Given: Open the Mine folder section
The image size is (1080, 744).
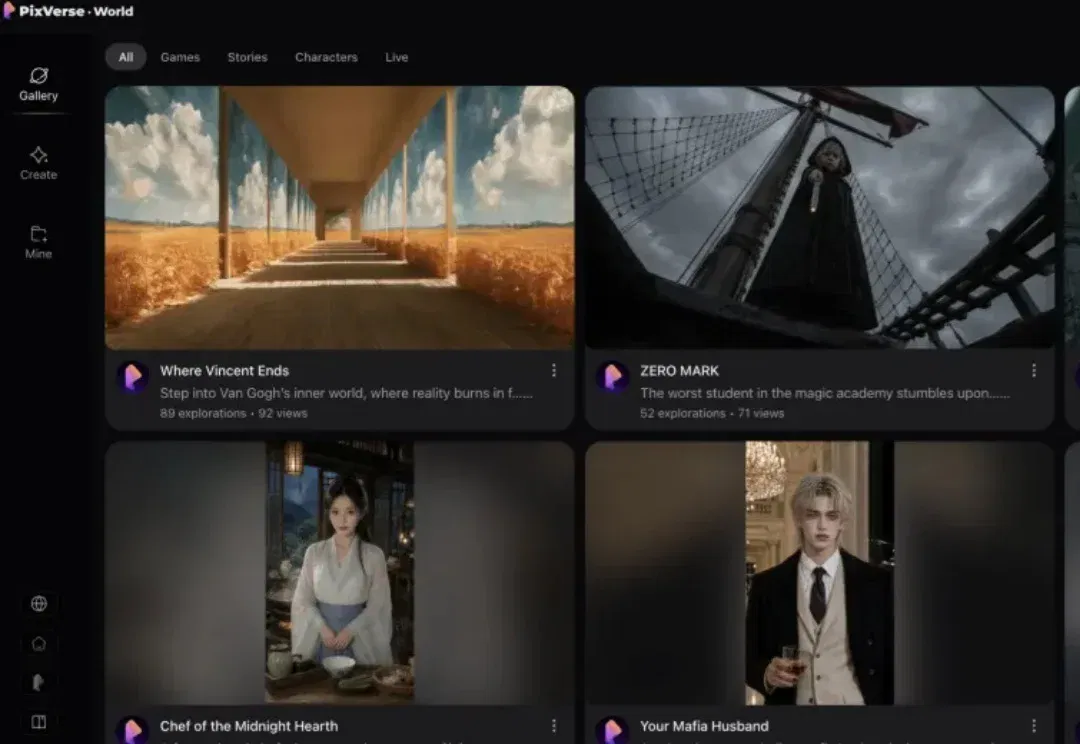Looking at the screenshot, I should click(39, 242).
